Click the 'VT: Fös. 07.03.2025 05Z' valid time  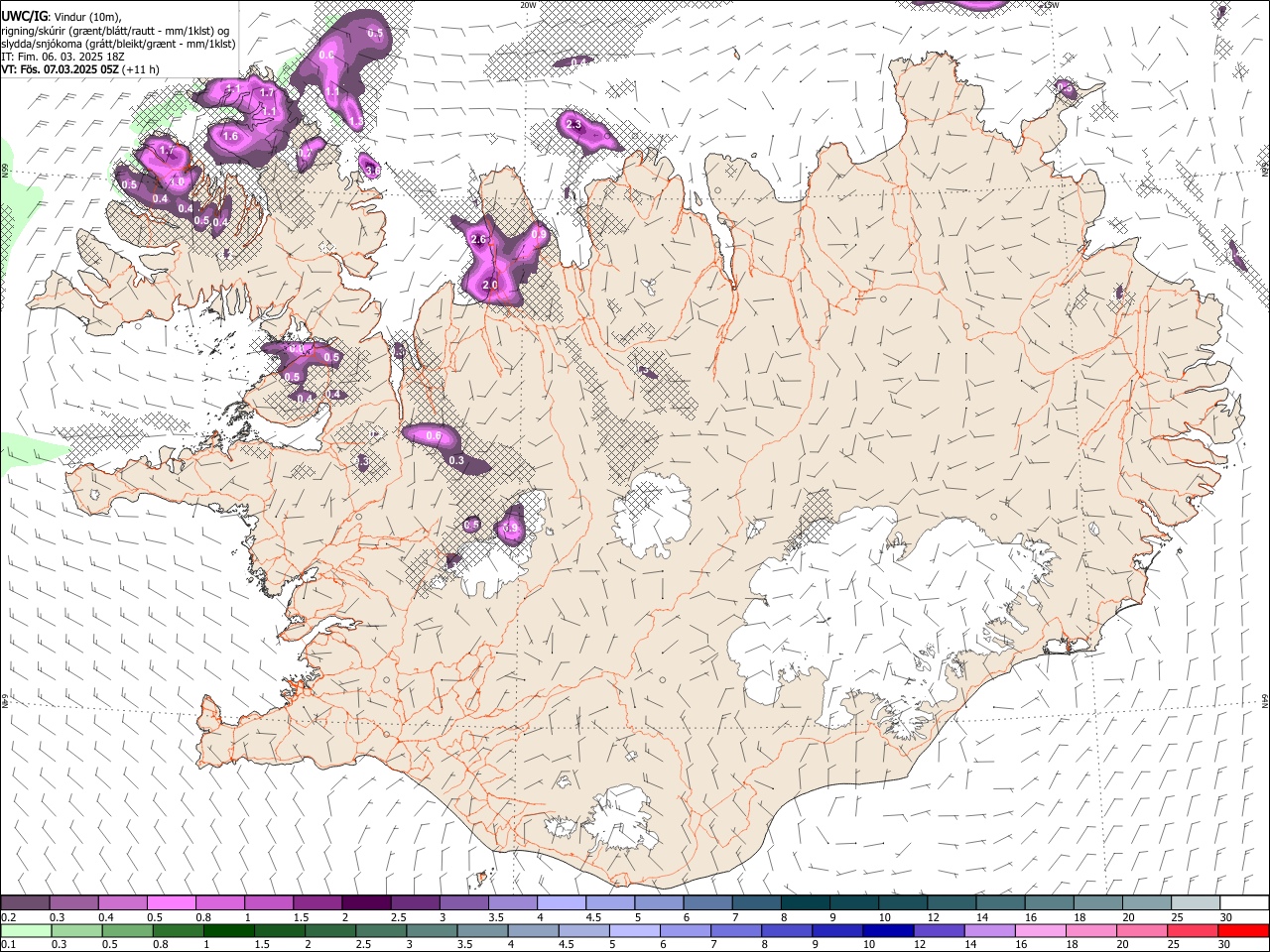point(61,69)
